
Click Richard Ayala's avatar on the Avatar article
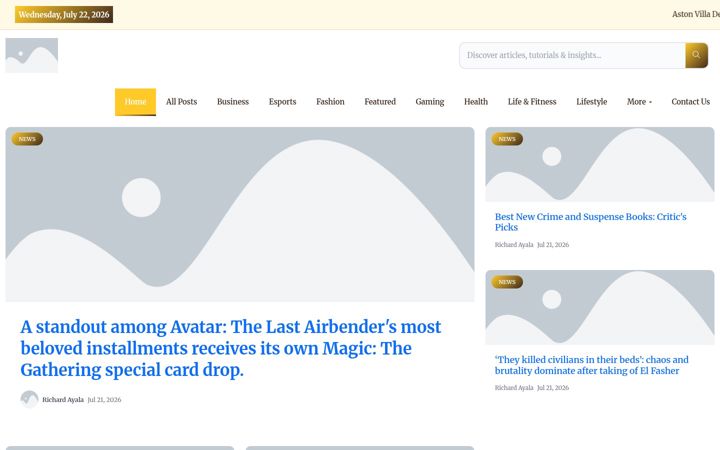click(x=29, y=399)
